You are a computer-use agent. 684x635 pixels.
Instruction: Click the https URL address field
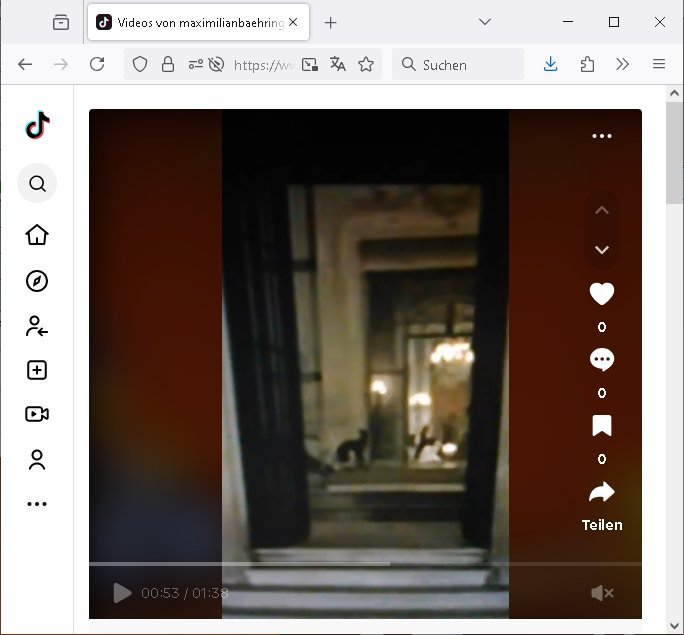[263, 65]
